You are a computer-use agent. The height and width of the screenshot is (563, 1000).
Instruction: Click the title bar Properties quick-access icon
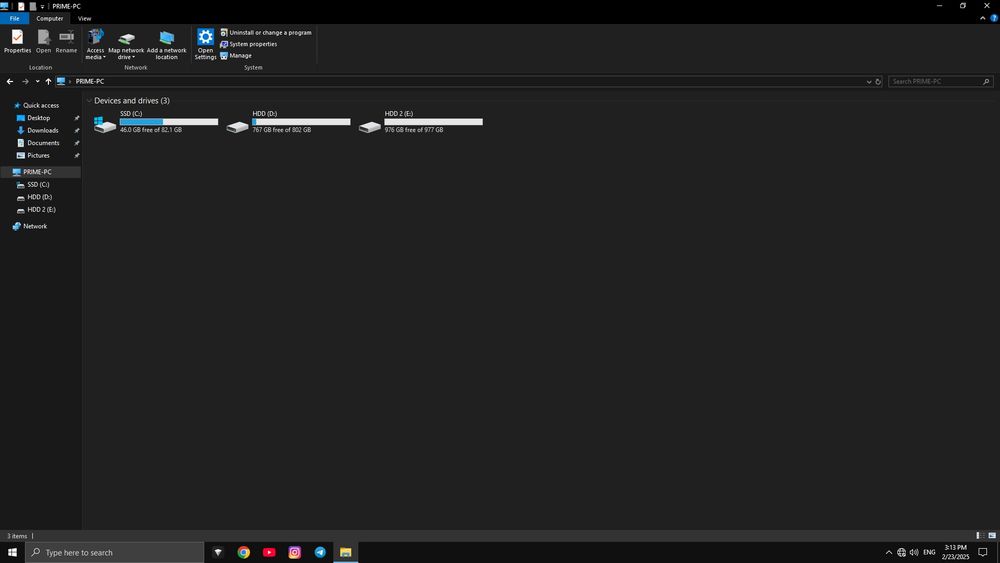(x=21, y=6)
